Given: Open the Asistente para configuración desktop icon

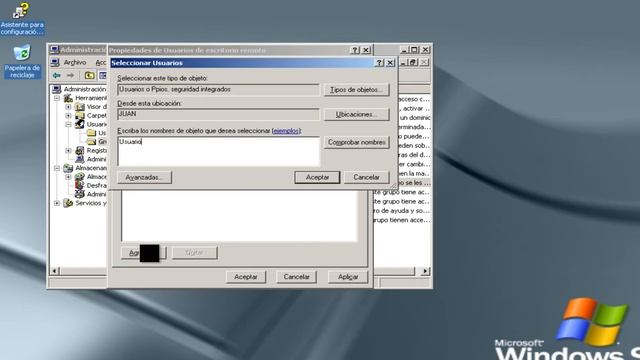Looking at the screenshot, I should (22, 19).
